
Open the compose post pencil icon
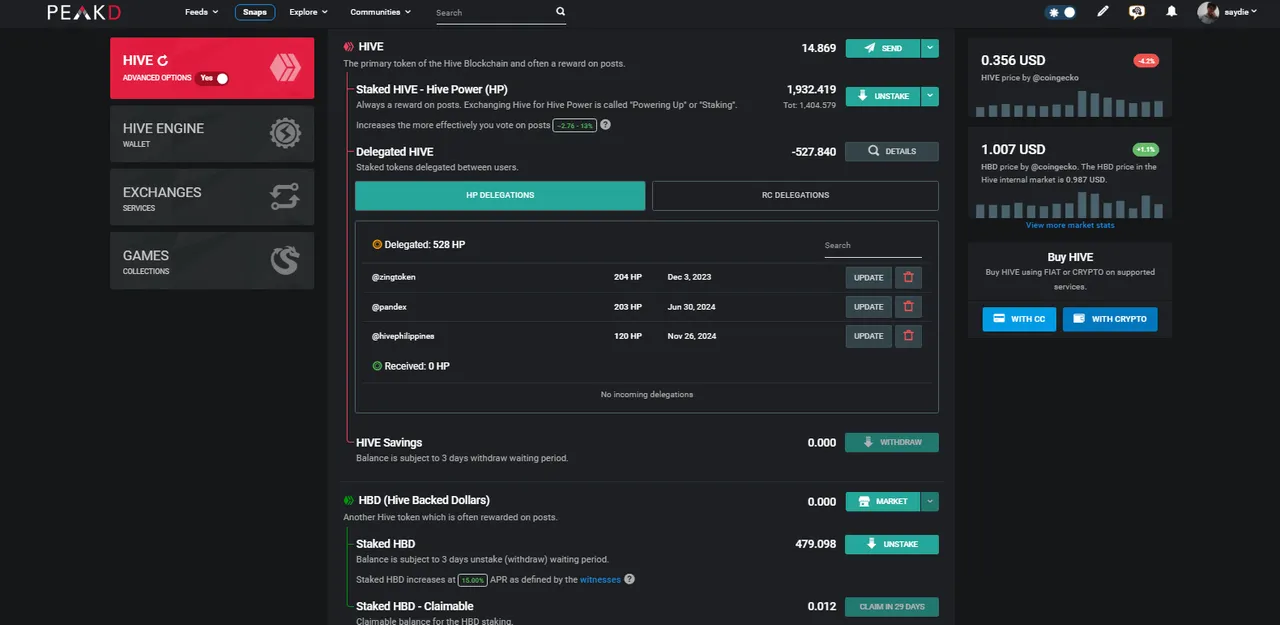click(1103, 12)
